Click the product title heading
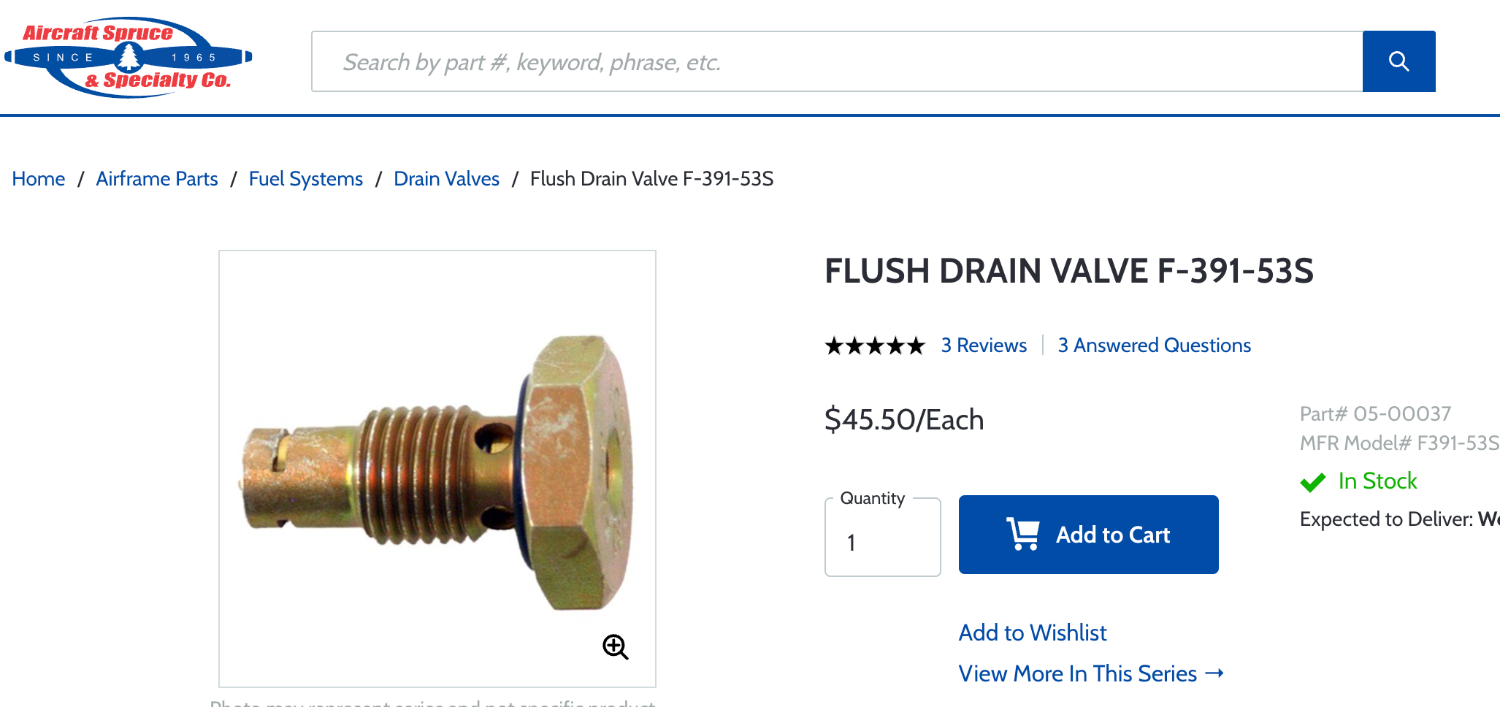Screen dimensions: 1500x707 tap(1069, 271)
